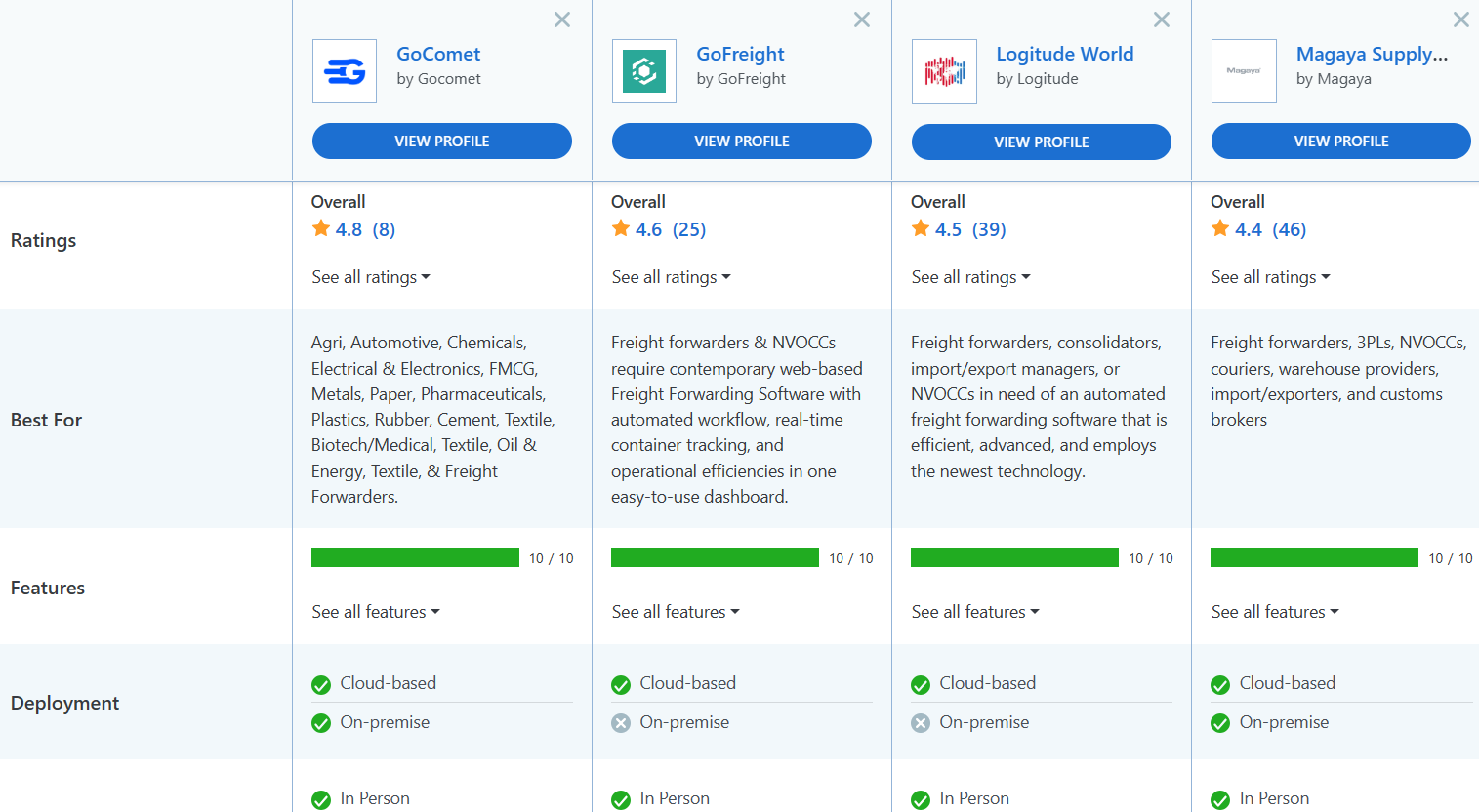Click Magaya On-premise green check icon
This screenshot has width=1479, height=812.
[x=1220, y=723]
